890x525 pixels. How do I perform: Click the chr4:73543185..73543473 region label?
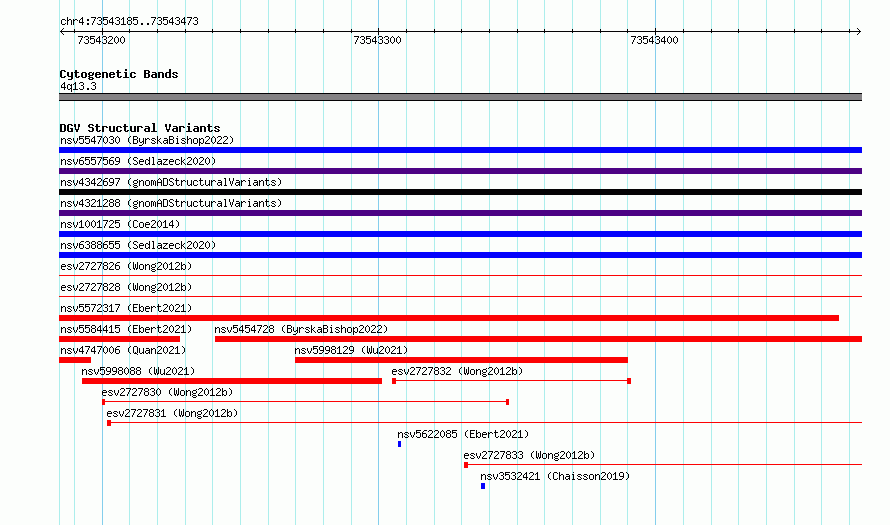[129, 22]
